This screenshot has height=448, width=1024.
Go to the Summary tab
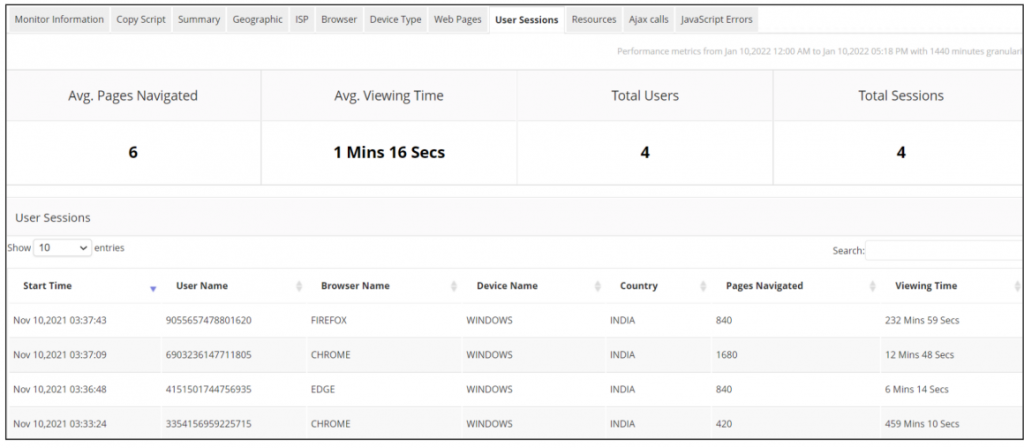pyautogui.click(x=199, y=20)
